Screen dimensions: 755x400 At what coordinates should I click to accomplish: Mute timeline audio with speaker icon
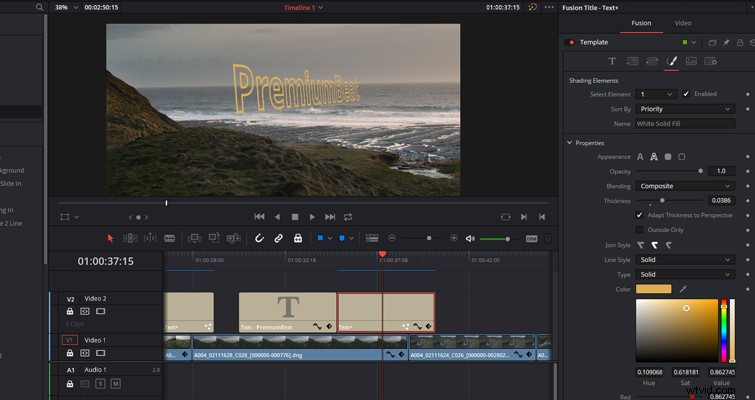[470, 239]
